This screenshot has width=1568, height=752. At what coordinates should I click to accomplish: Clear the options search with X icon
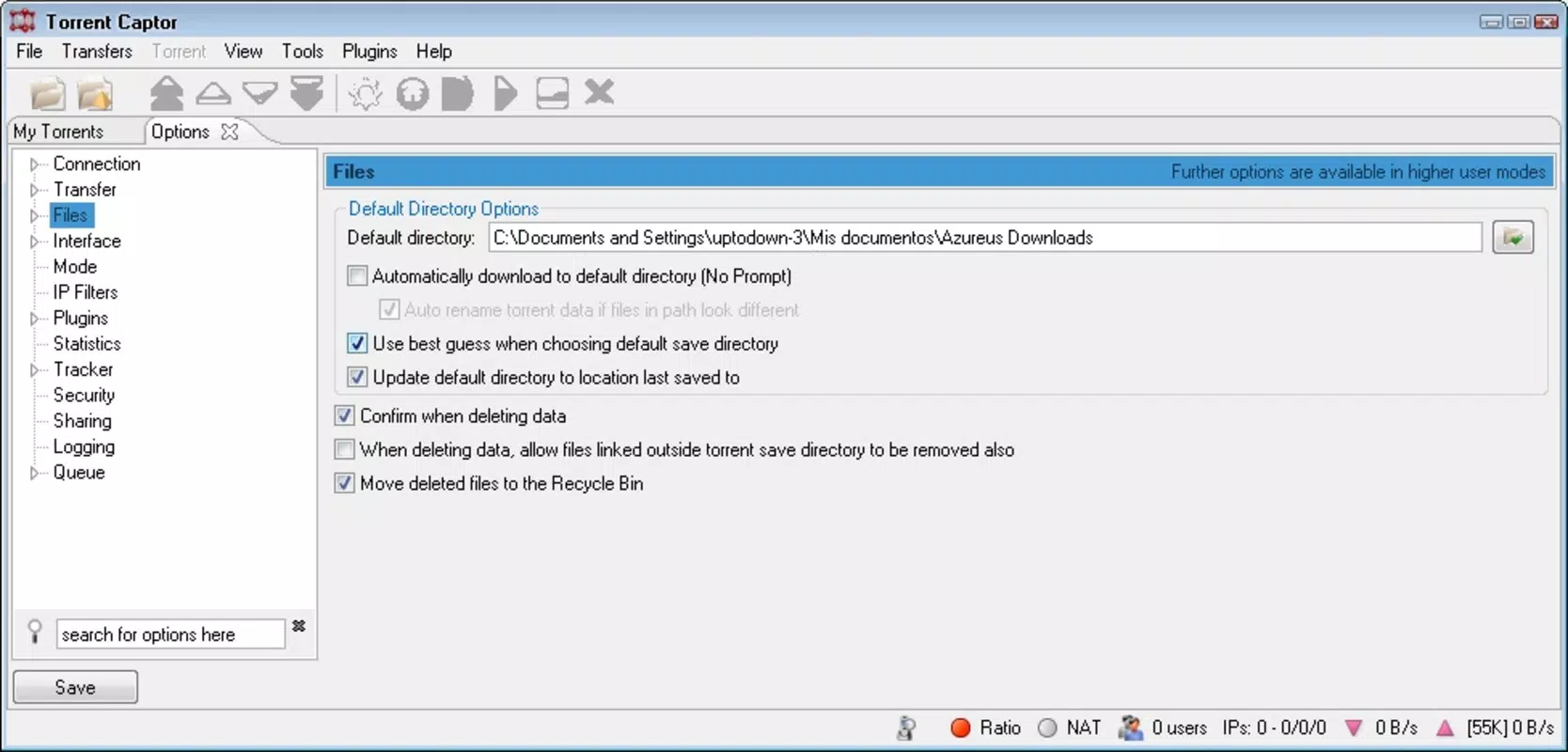pos(299,626)
